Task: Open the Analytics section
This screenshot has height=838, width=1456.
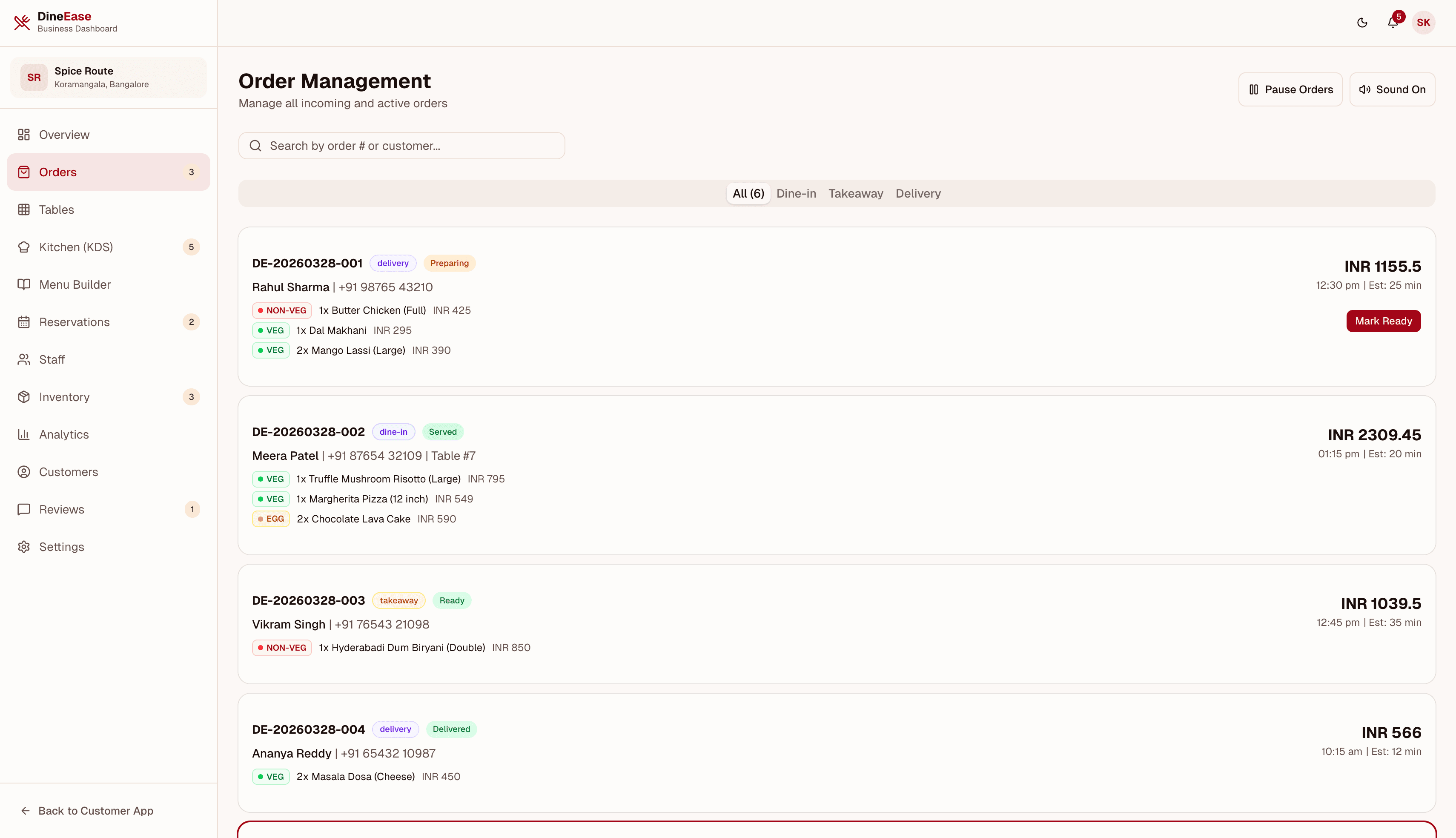Action: click(x=63, y=434)
